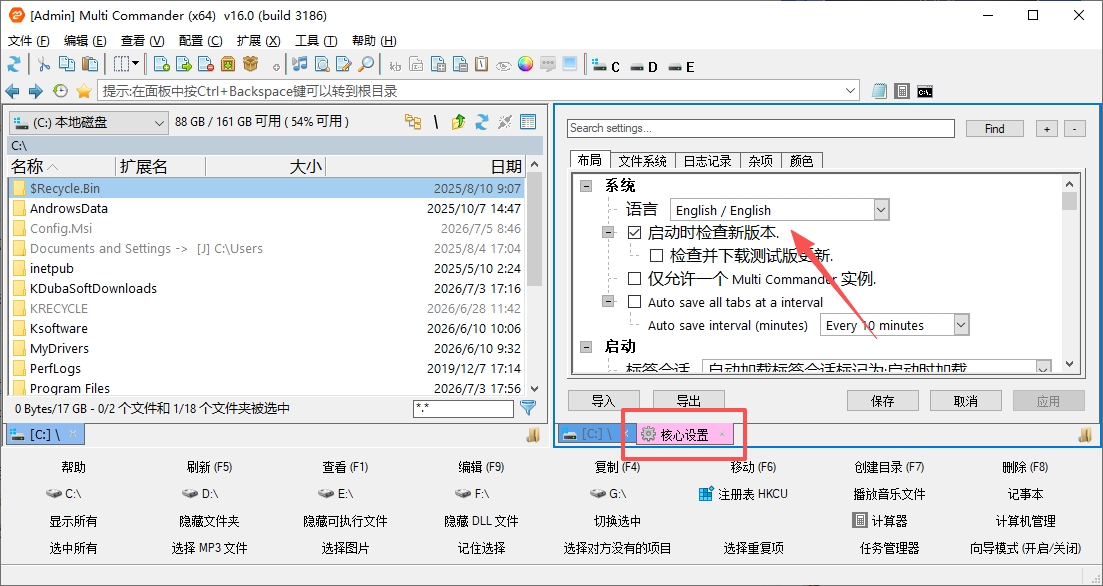Collapse the 系统 tree section
This screenshot has width=1103, height=586.
point(585,186)
